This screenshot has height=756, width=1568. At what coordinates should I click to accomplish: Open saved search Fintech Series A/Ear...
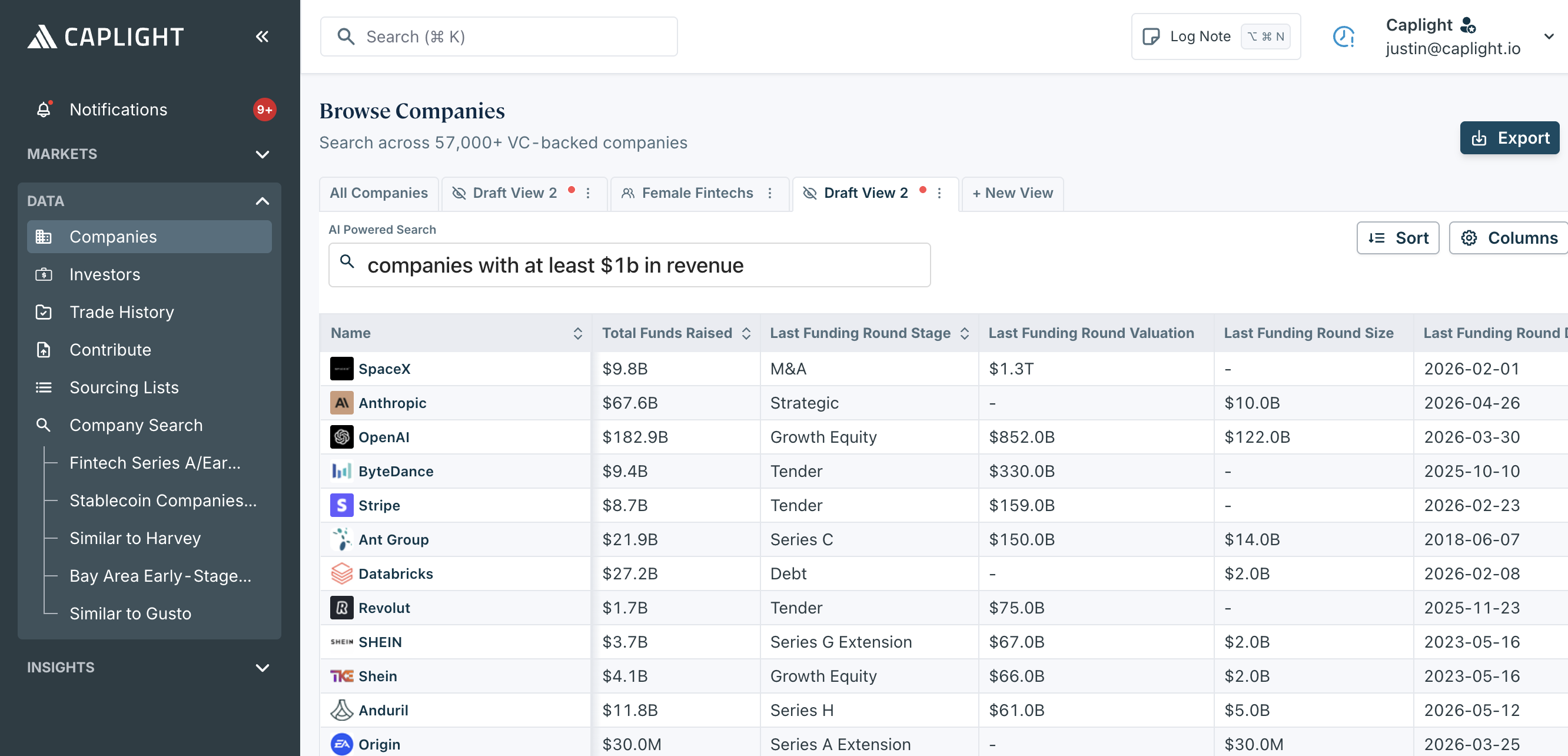point(155,463)
